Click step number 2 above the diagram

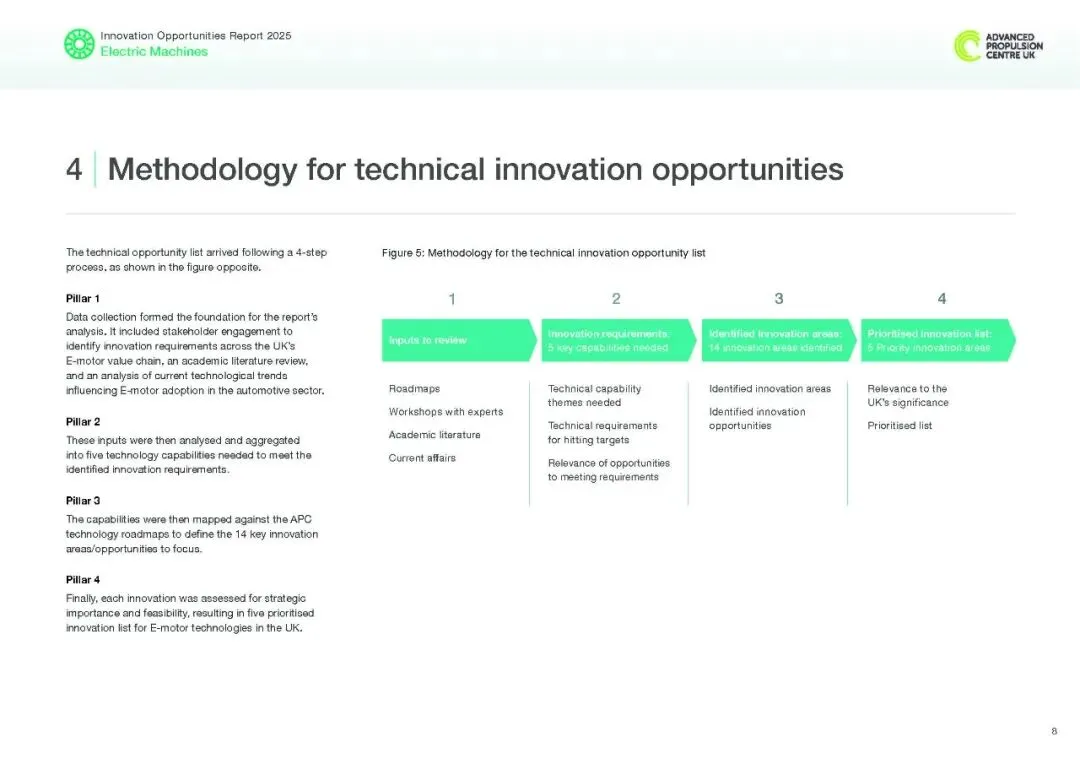pos(616,298)
